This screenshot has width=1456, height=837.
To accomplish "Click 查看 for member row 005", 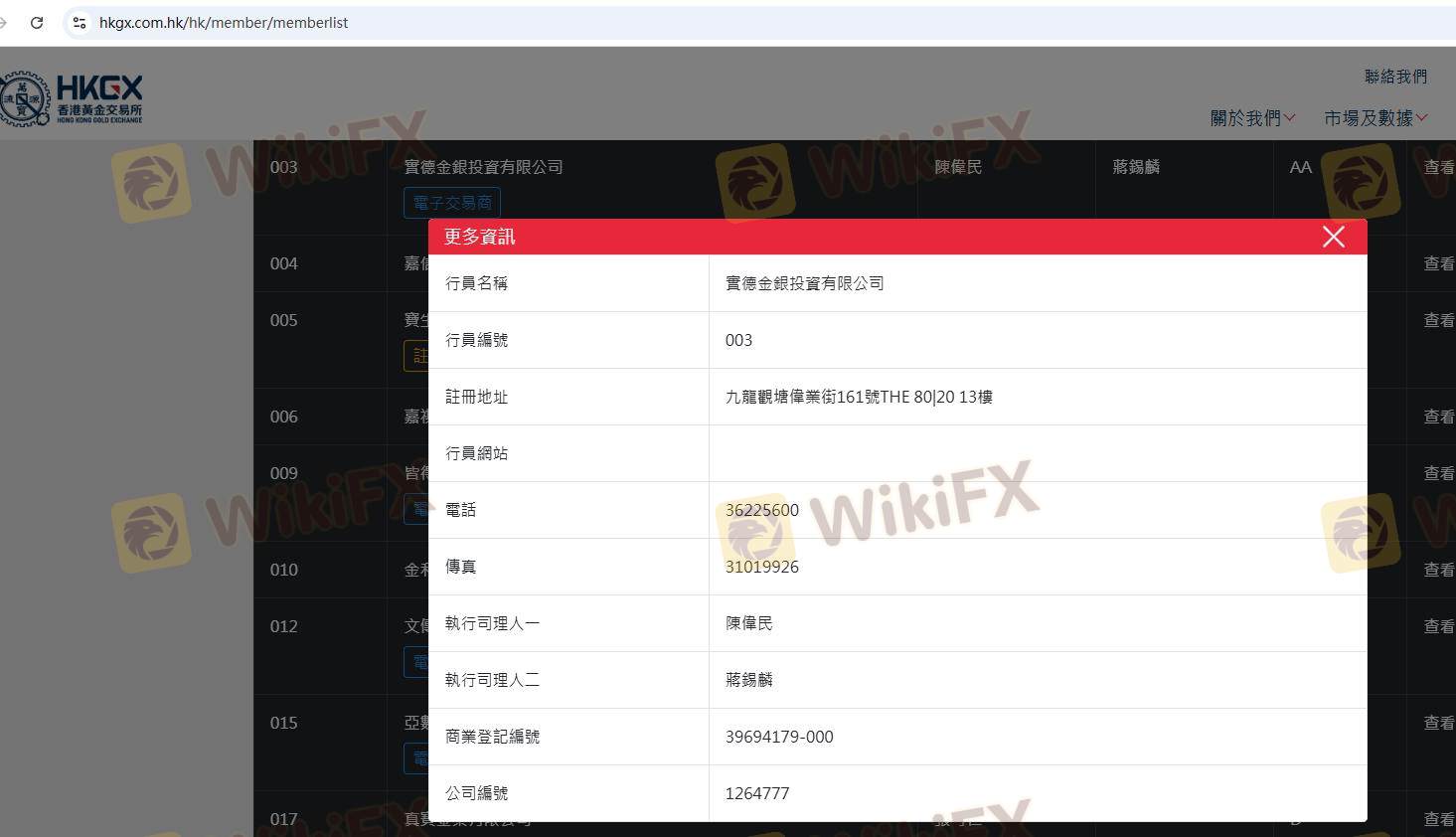I will pyautogui.click(x=1438, y=320).
